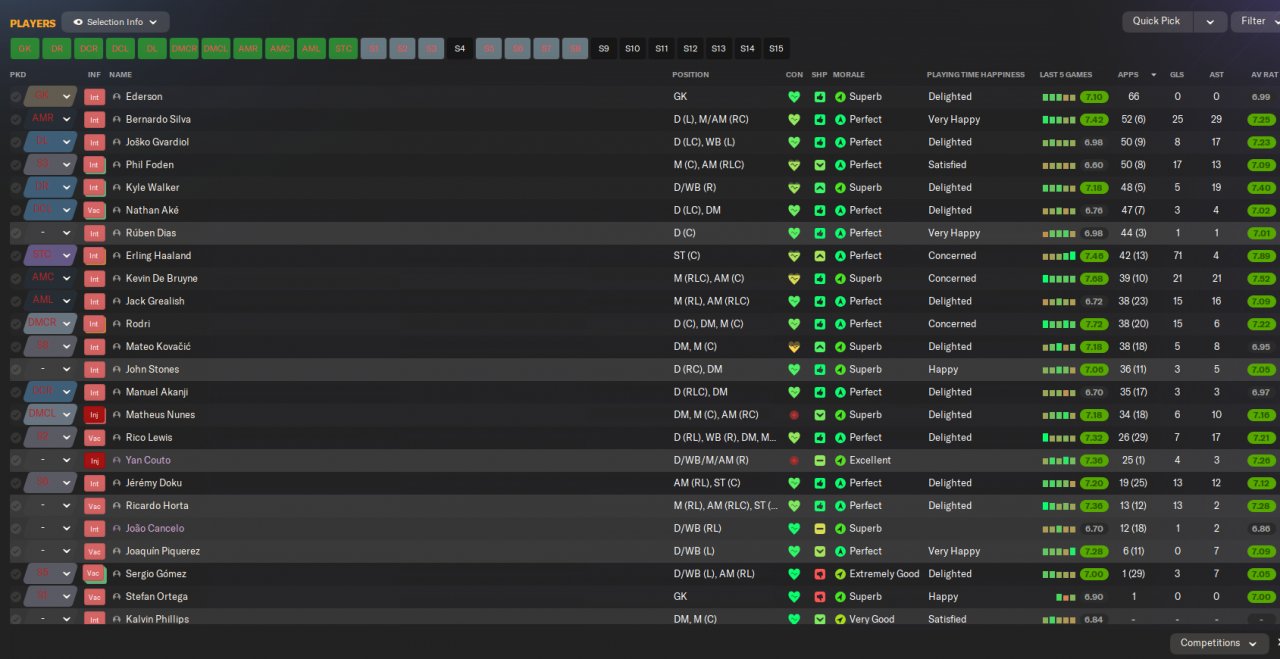Screen dimensions: 1280x659
Task: Select the GK position slot button
Action: click(25, 48)
